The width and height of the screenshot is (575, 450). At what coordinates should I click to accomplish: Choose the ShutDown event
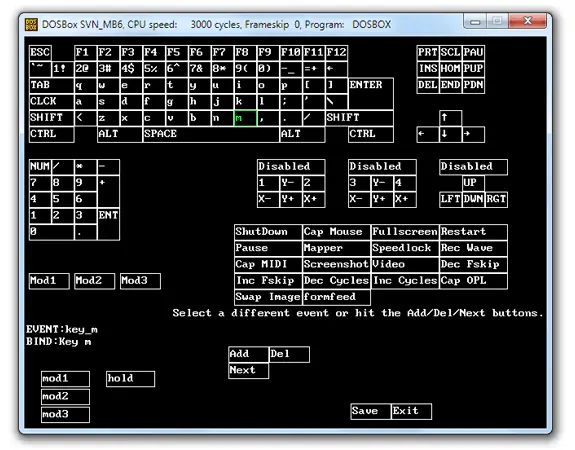(268, 232)
